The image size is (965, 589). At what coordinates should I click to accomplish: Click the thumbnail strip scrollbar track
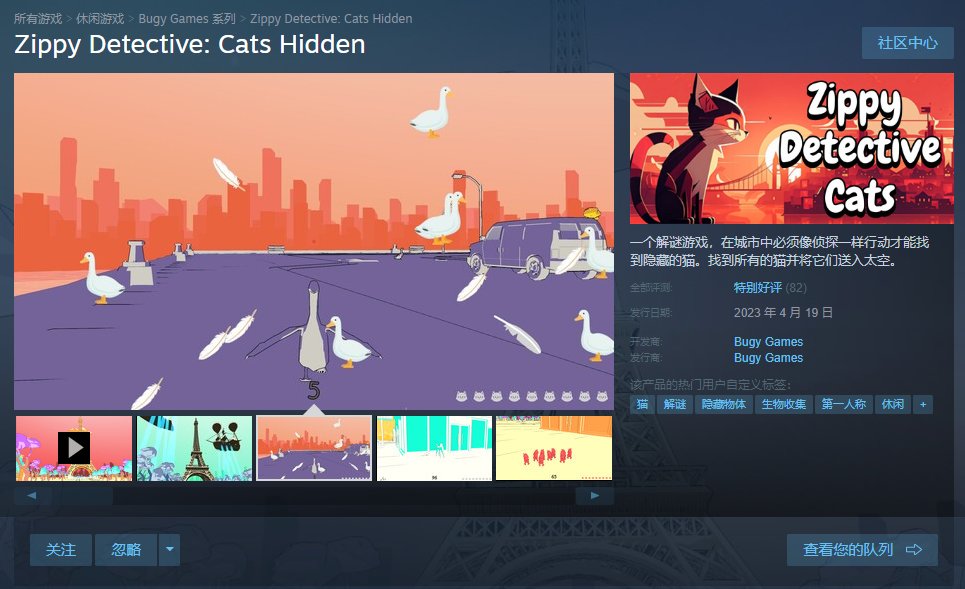345,496
